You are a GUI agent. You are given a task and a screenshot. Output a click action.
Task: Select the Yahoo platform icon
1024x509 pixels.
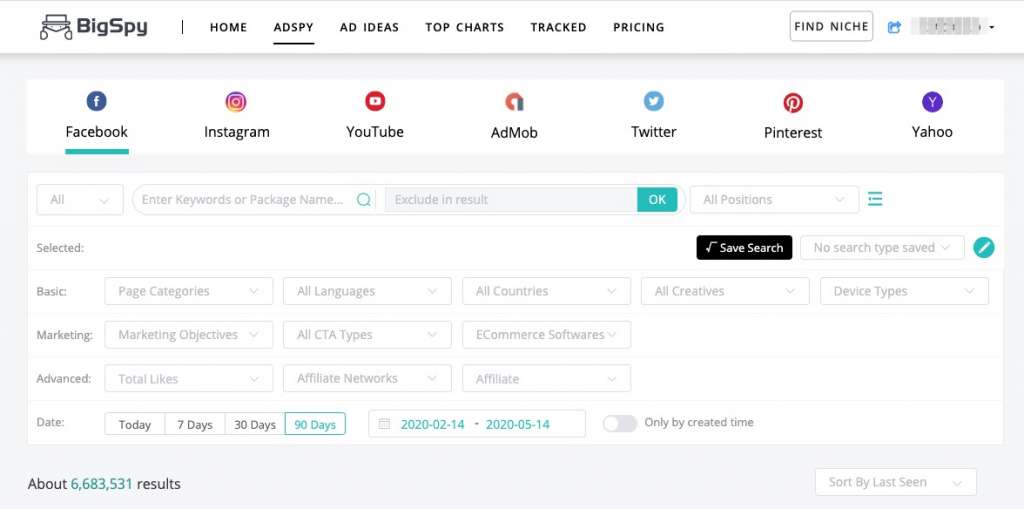(x=932, y=102)
